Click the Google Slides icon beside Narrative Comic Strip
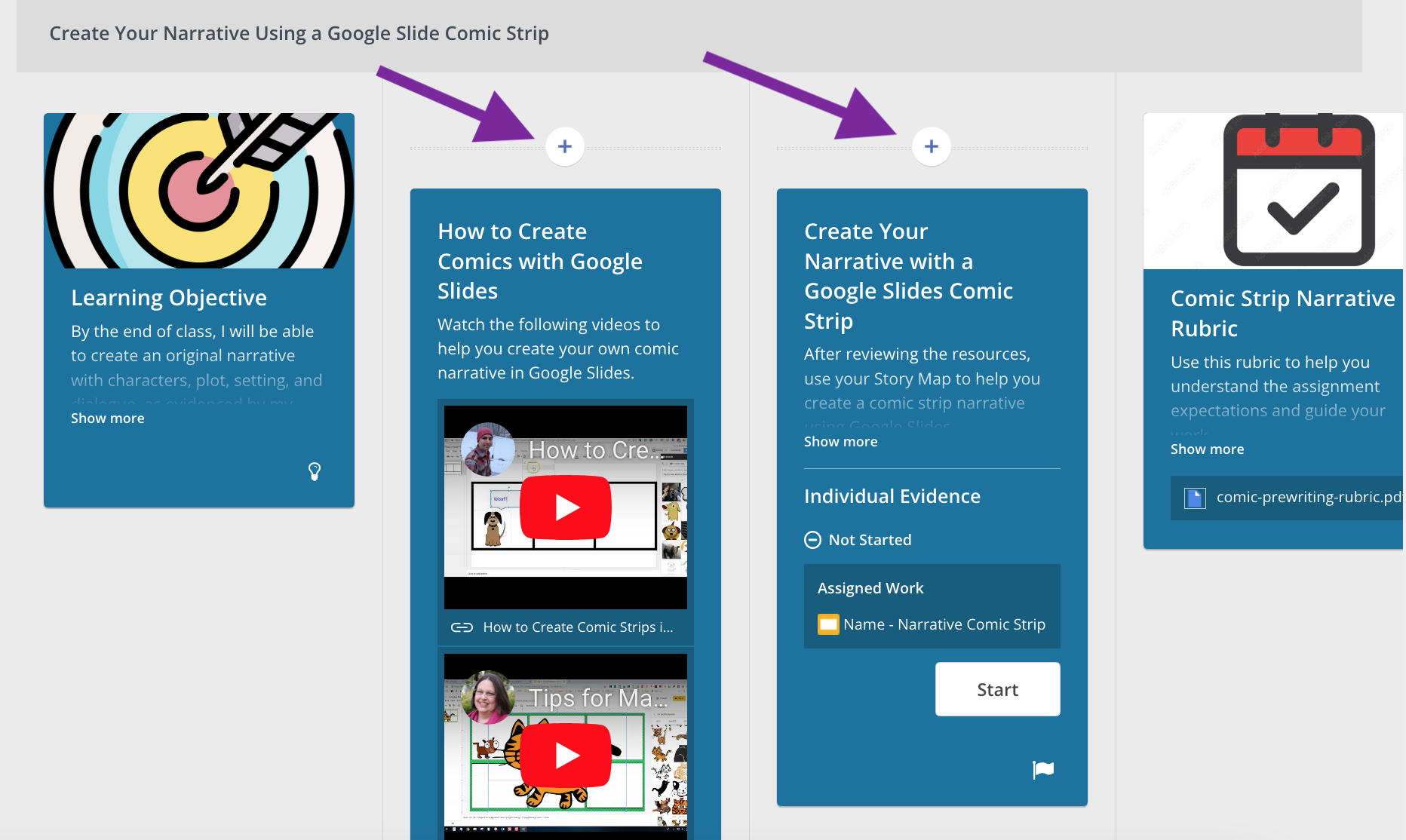This screenshot has width=1406, height=840. [828, 624]
